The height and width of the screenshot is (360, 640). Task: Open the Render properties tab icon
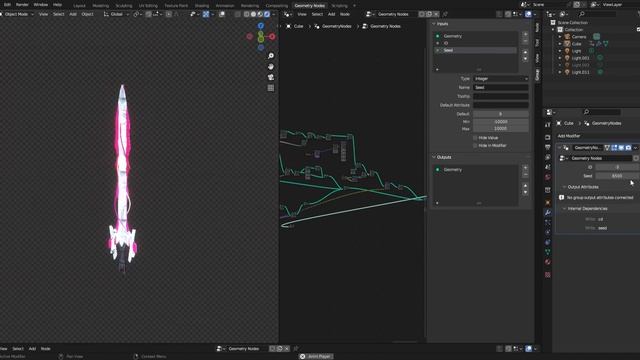click(548, 138)
